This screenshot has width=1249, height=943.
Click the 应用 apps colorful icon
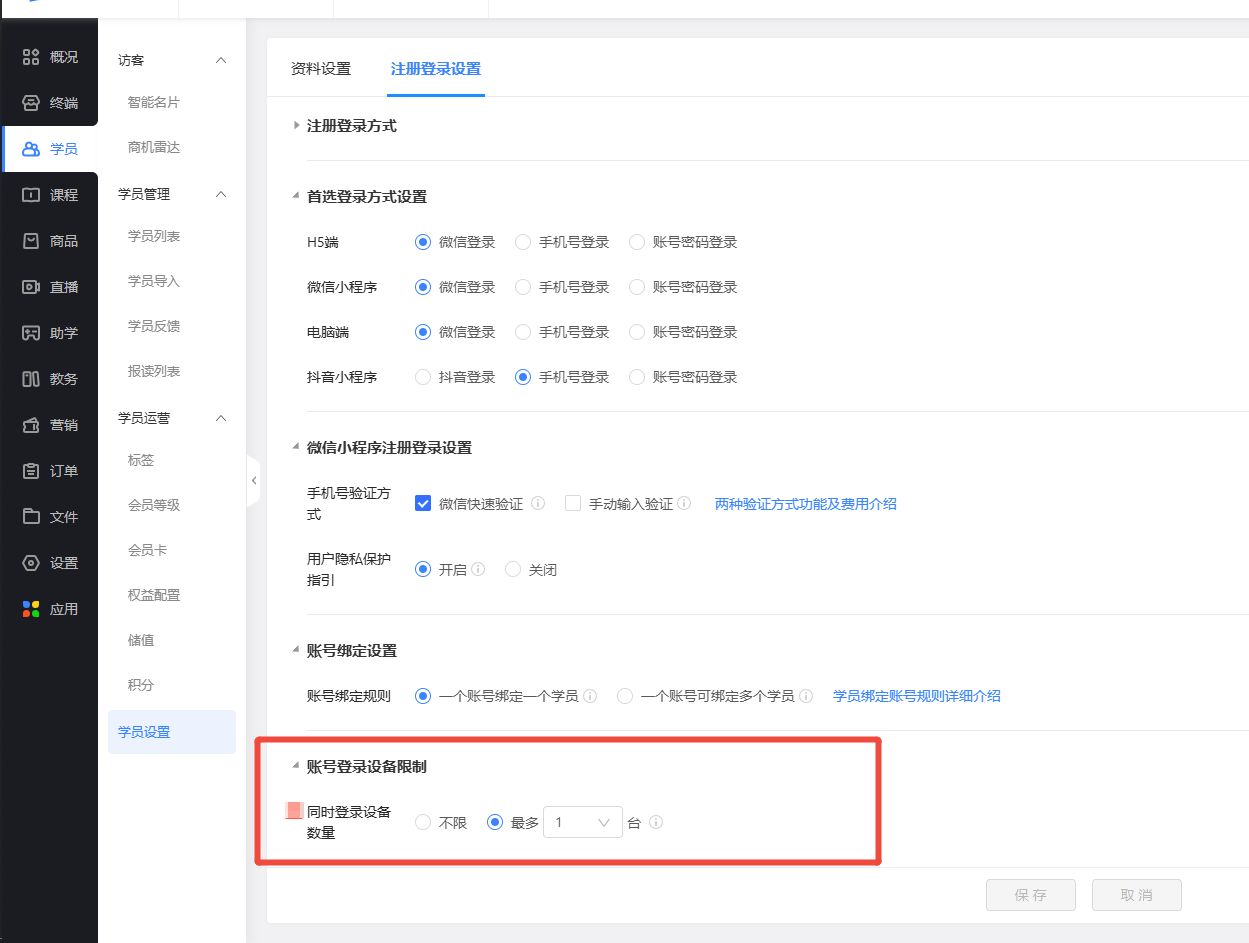tap(31, 609)
